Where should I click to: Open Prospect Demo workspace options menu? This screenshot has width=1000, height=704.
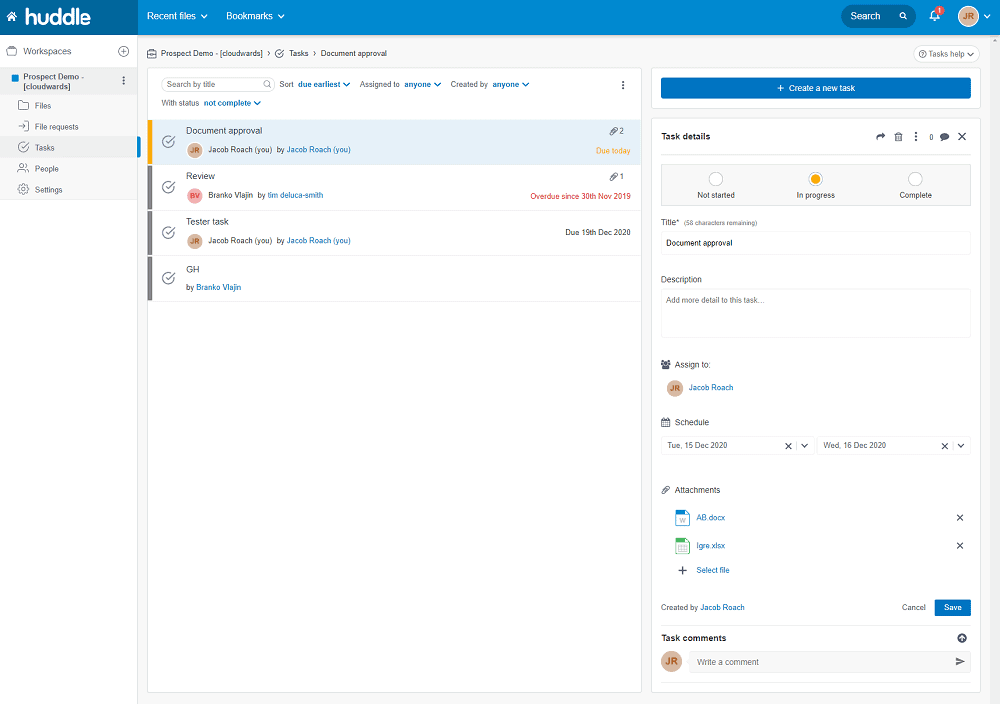[x=124, y=81]
